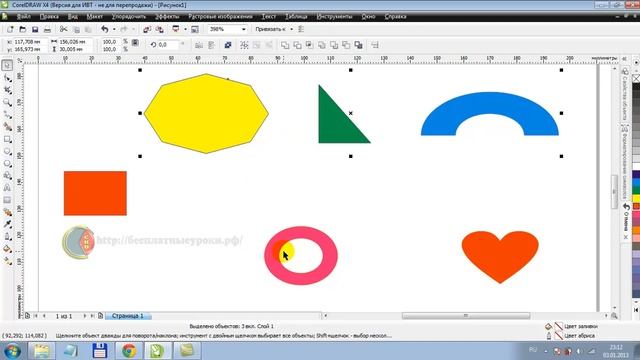This screenshot has height=360, width=640.
Task: Pick the no-color X swatch
Action: (636, 78)
